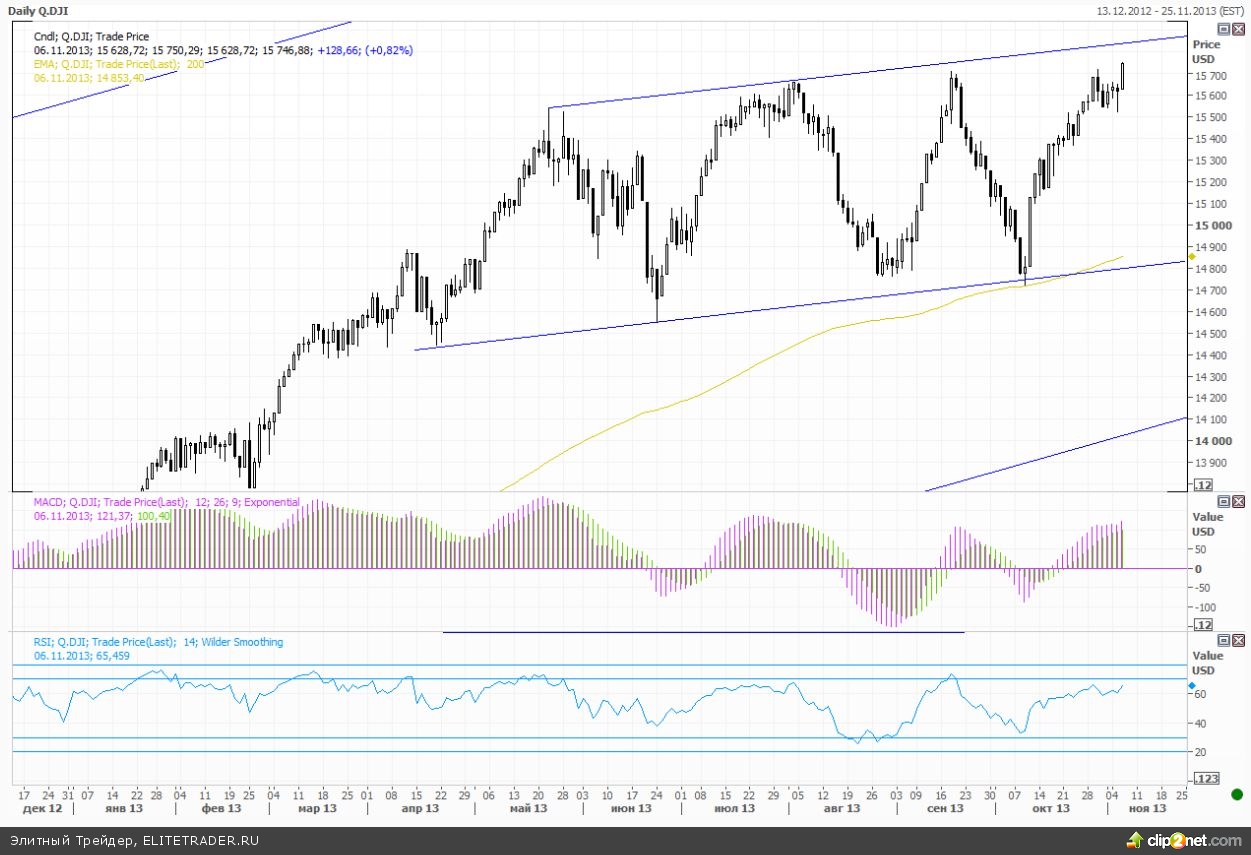The image size is (1251, 855).
Task: Click the blue RSI marker on value axis
Action: pyautogui.click(x=1191, y=686)
